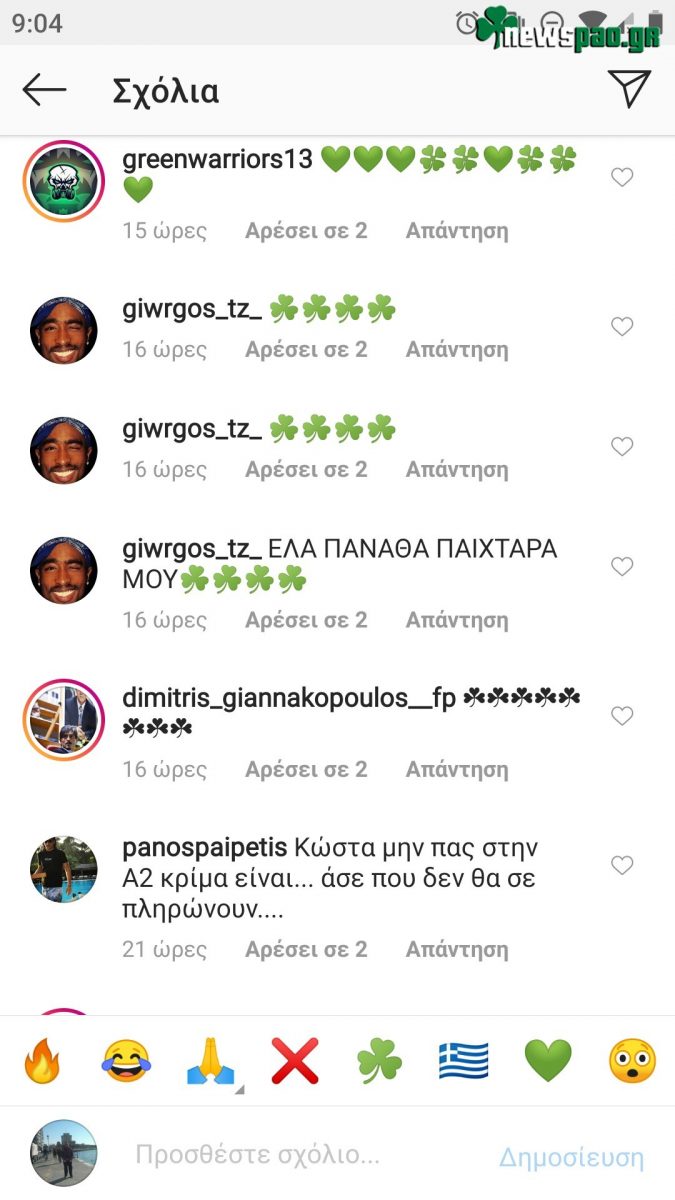This screenshot has height=1200, width=675.
Task: Go back using the left arrow
Action: pos(44,90)
